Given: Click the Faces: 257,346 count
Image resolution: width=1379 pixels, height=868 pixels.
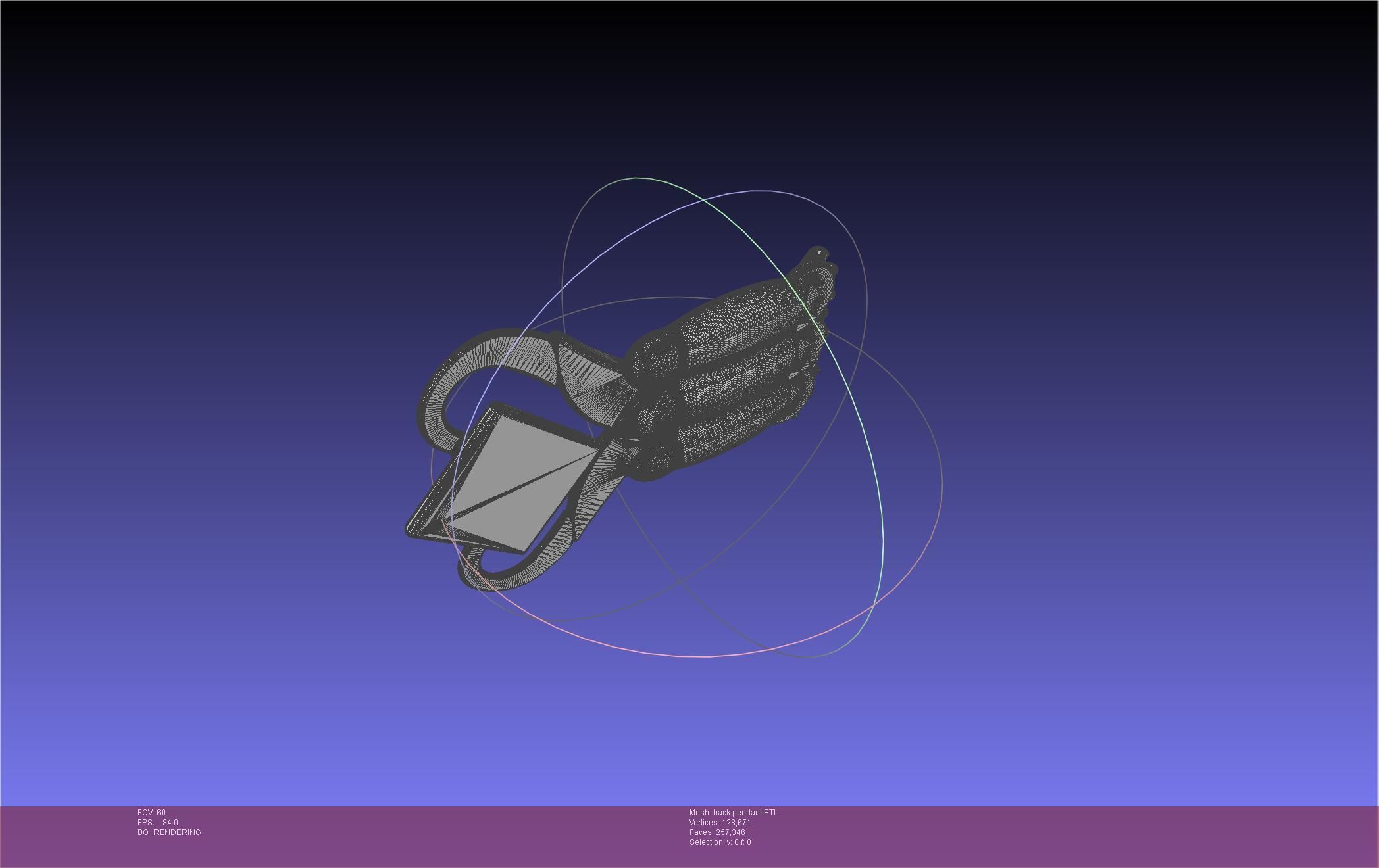Looking at the screenshot, I should [x=717, y=832].
